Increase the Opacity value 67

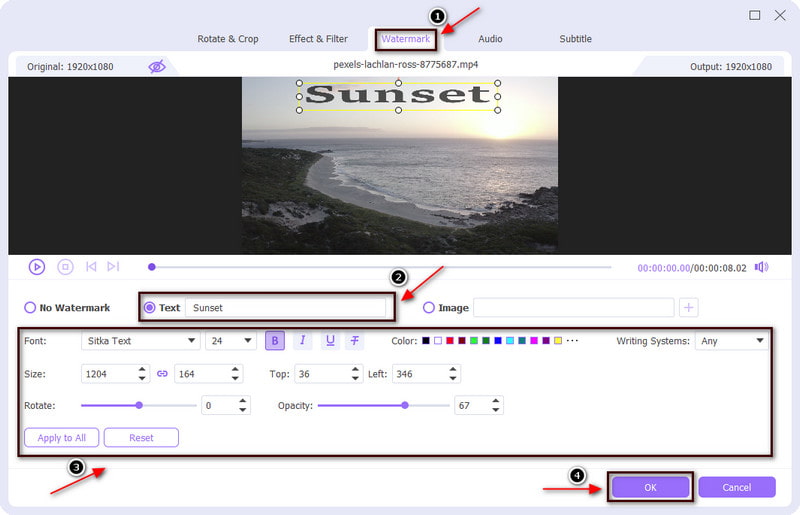[495, 401]
